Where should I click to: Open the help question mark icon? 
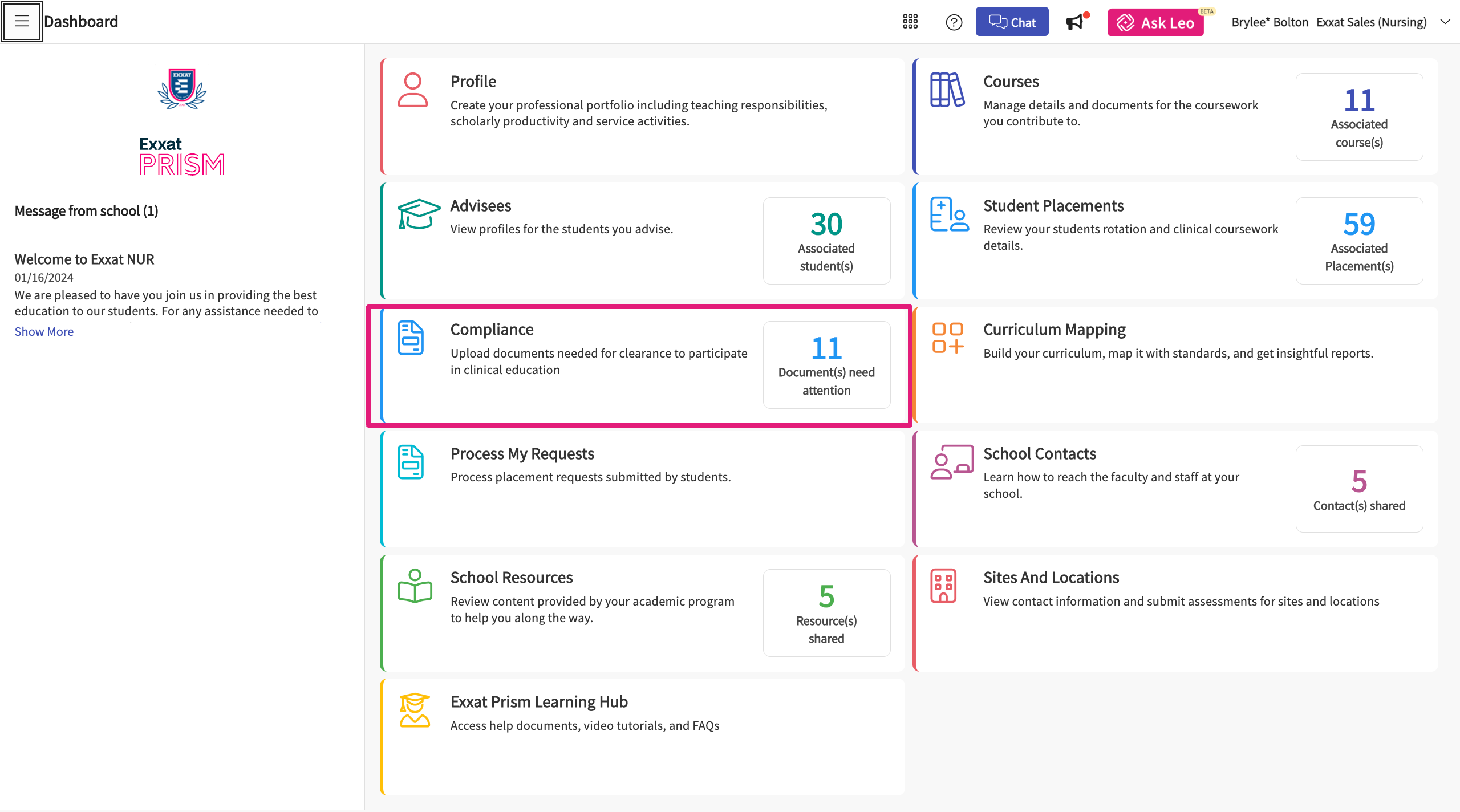tap(954, 22)
